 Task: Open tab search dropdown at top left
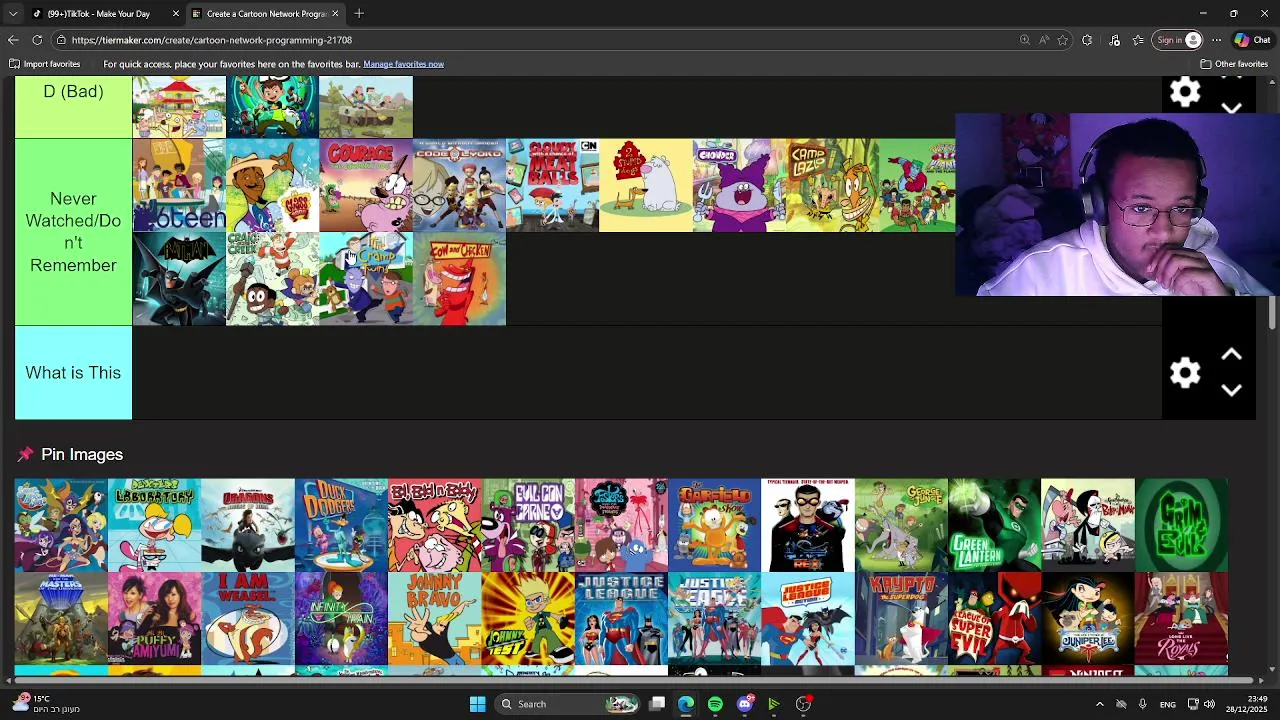click(13, 14)
